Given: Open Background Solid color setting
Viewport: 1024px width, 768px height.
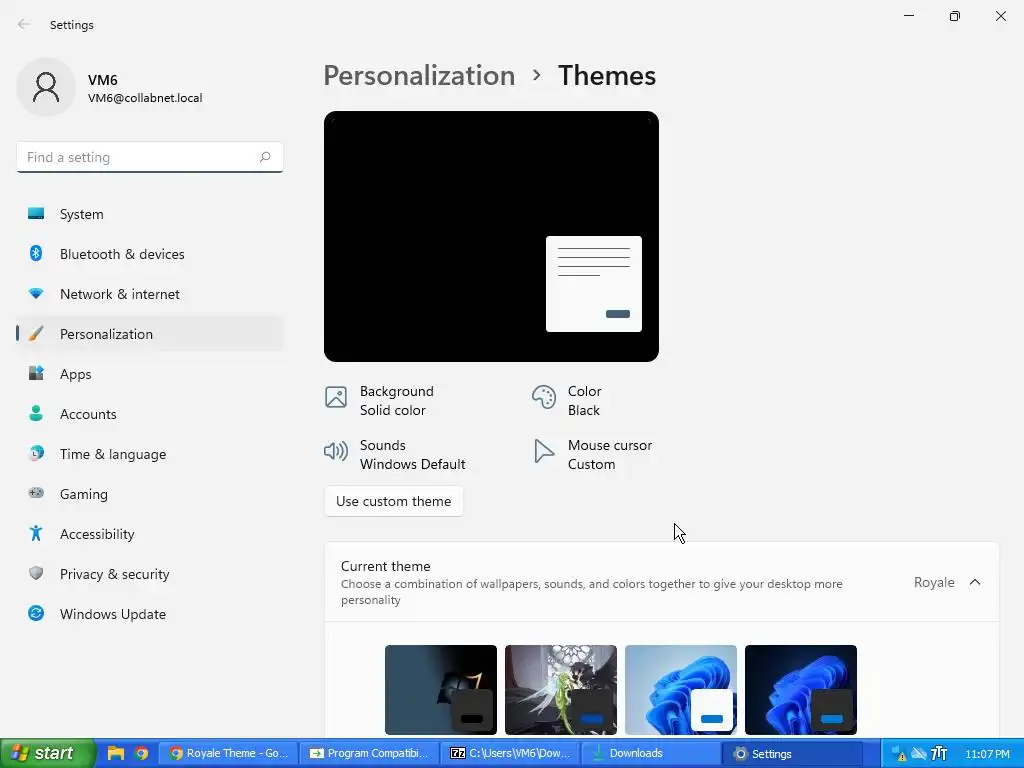Looking at the screenshot, I should pyautogui.click(x=380, y=400).
